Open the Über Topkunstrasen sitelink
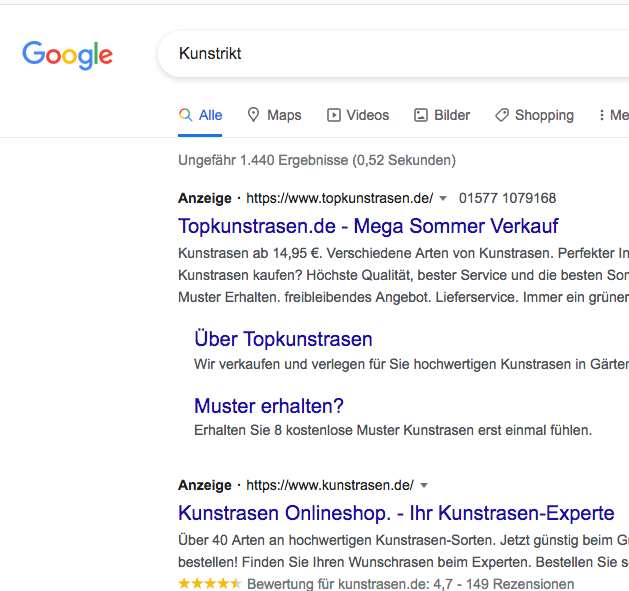Screen dimensions: 629x591 [283, 339]
